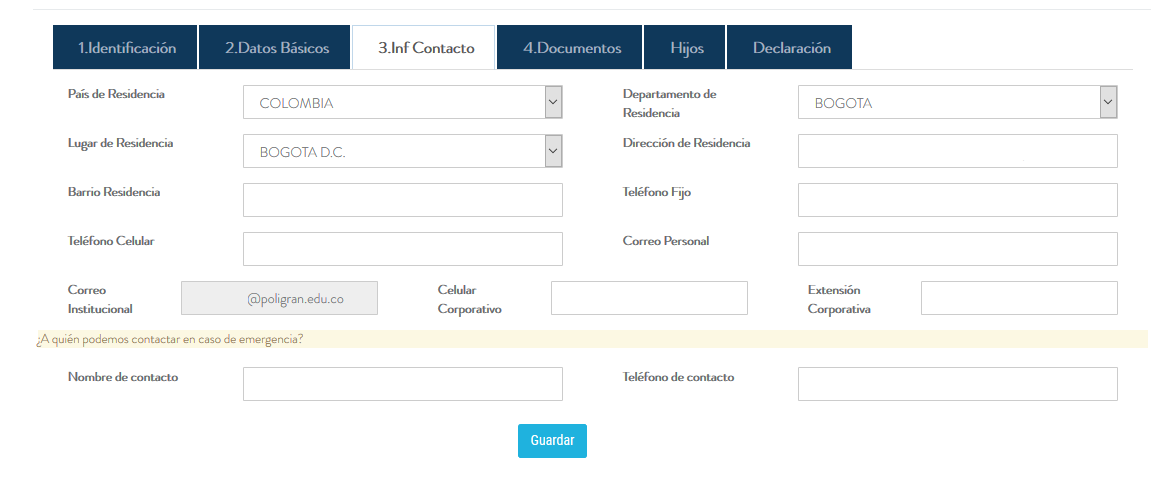Click the Dirección de Residencia field
Image resolution: width=1151 pixels, height=485 pixels.
click(957, 151)
